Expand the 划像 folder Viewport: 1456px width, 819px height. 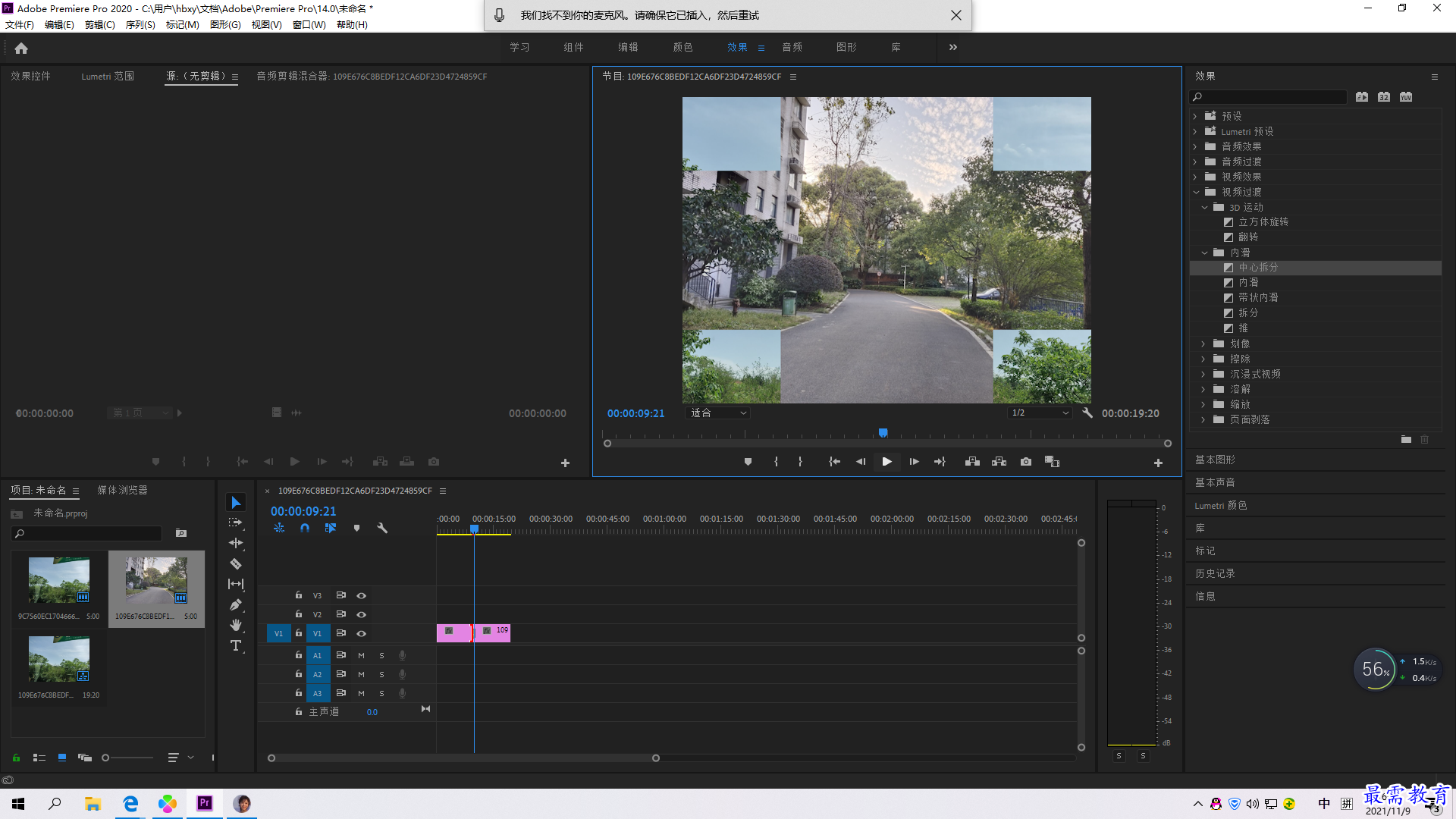(x=1204, y=344)
